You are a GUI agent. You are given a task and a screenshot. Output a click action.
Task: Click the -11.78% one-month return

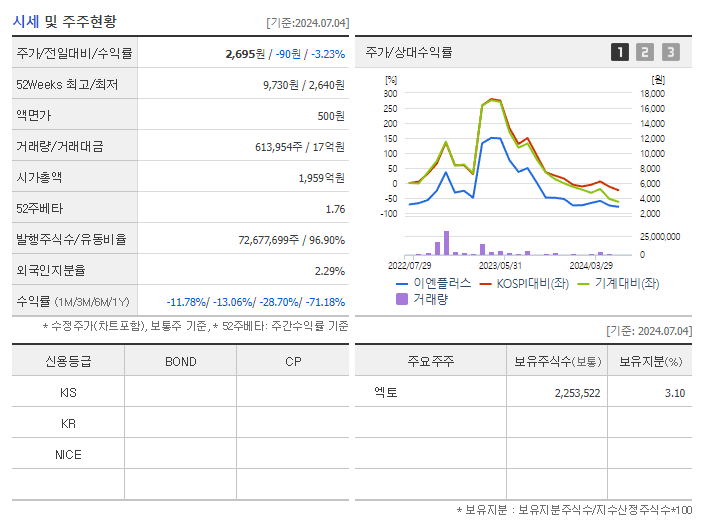(x=186, y=302)
